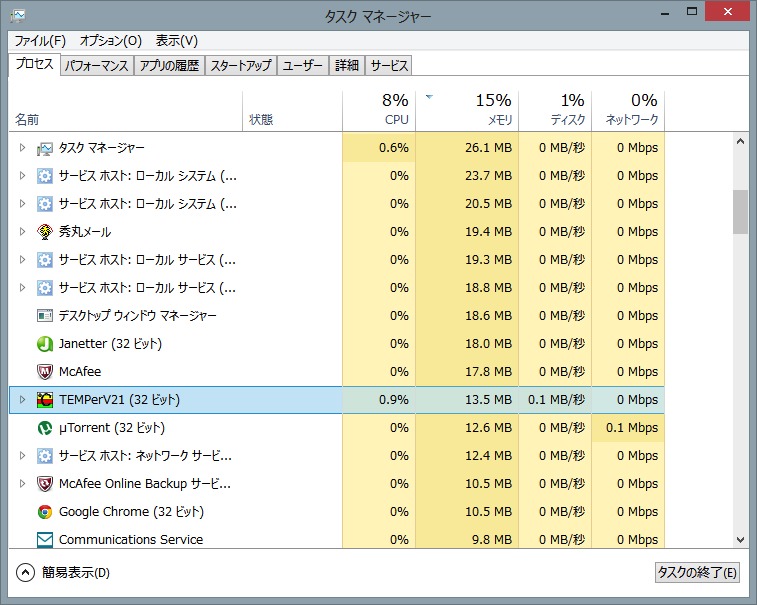This screenshot has width=757, height=605.
Task: Select the µTorrent process icon
Action: pos(45,428)
